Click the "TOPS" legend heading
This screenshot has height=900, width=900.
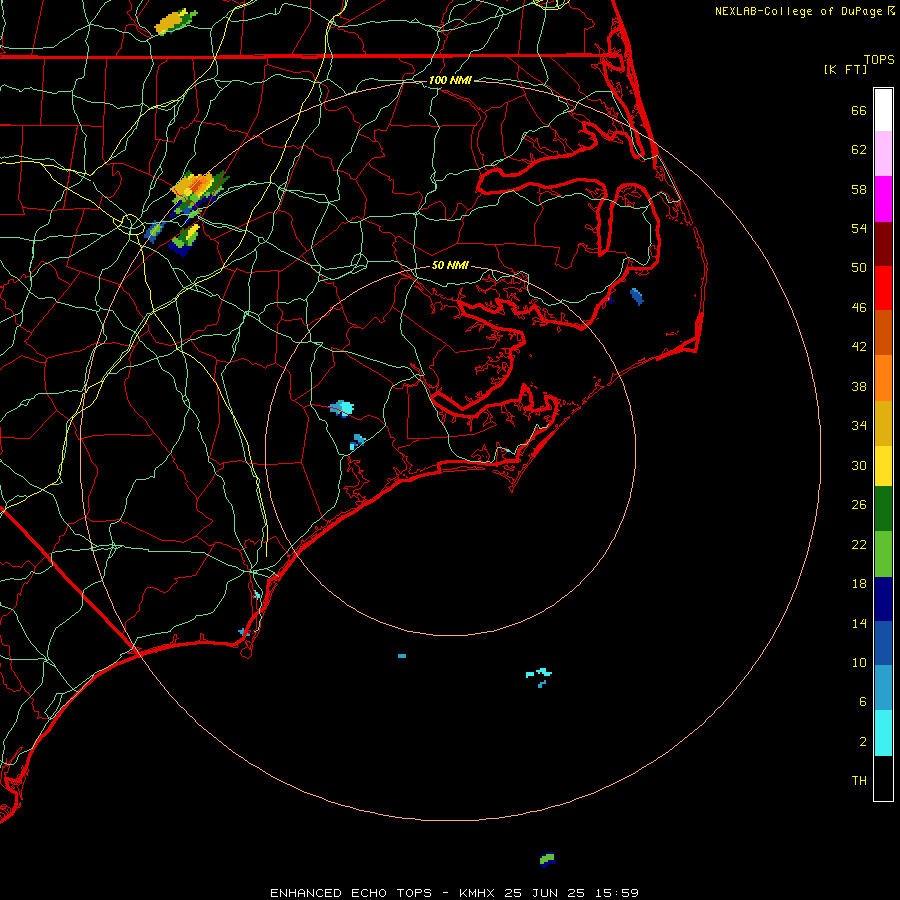click(x=879, y=60)
